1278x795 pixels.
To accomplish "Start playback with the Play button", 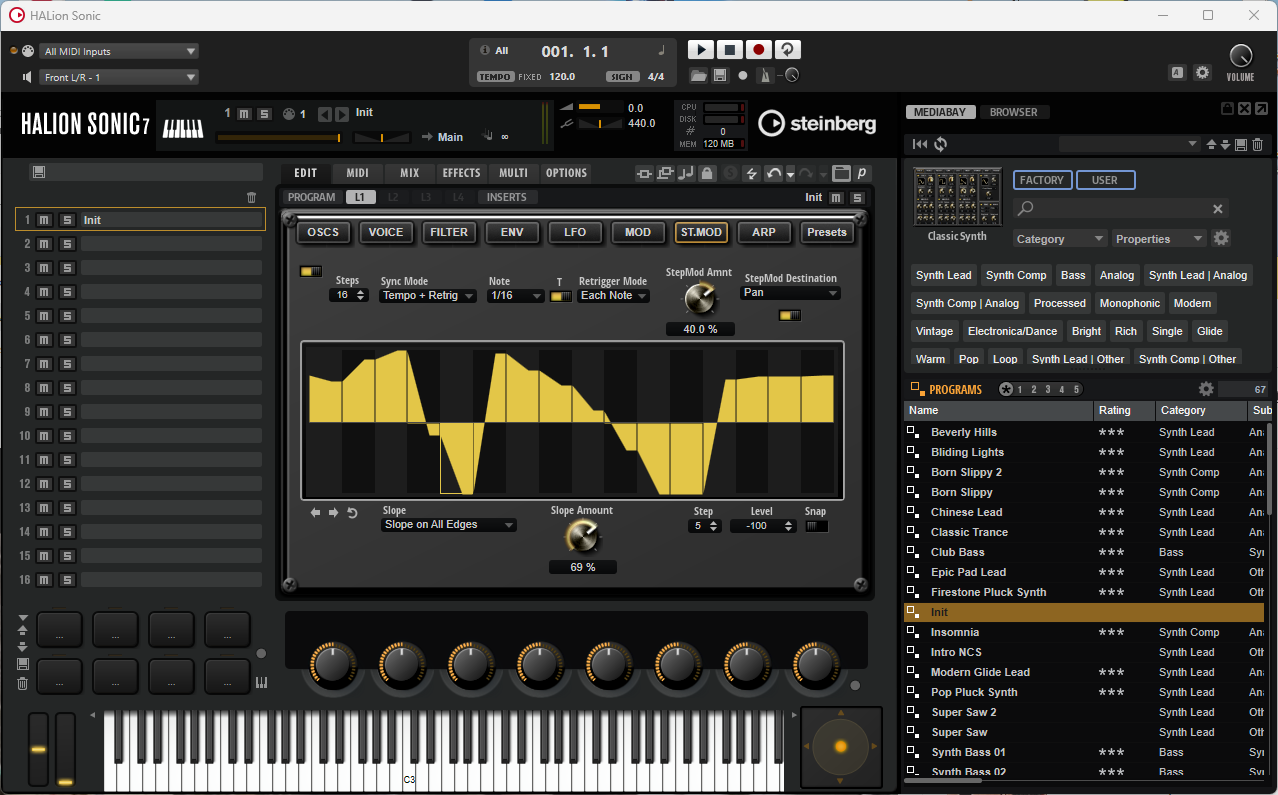I will pyautogui.click(x=701, y=50).
